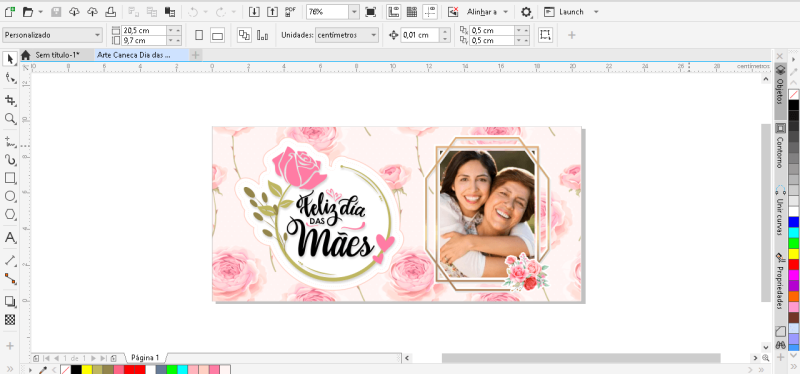The width and height of the screenshot is (800, 374).
Task: Open the Welcome screen home tab icon
Action: click(x=26, y=55)
